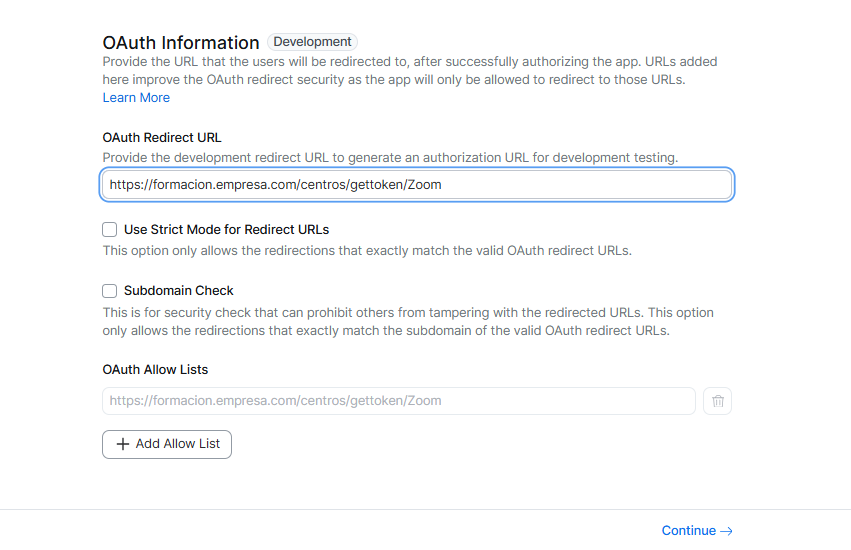
Task: Enable Use Strict Mode for Redirect URLs checkbox
Action: (x=110, y=230)
